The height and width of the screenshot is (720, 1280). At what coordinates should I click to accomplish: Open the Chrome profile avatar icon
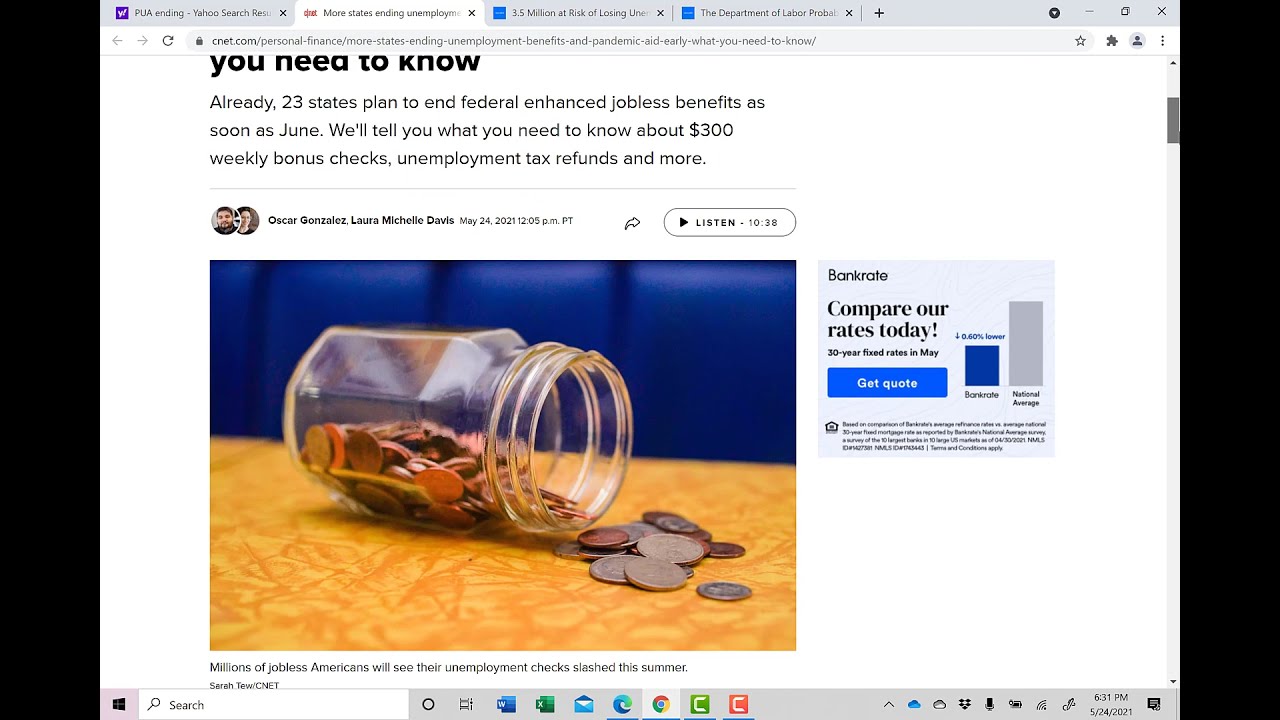(1137, 41)
